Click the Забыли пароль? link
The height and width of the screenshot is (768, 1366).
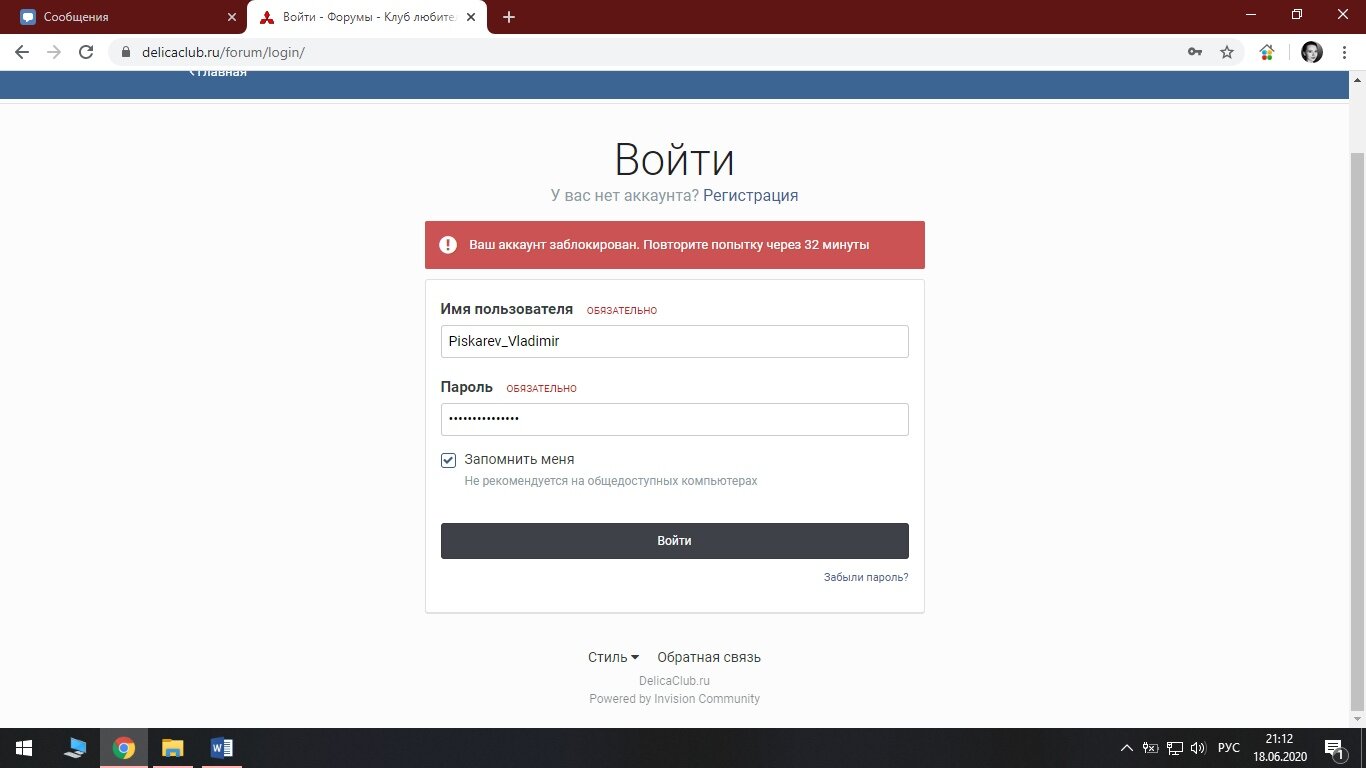[x=866, y=577]
